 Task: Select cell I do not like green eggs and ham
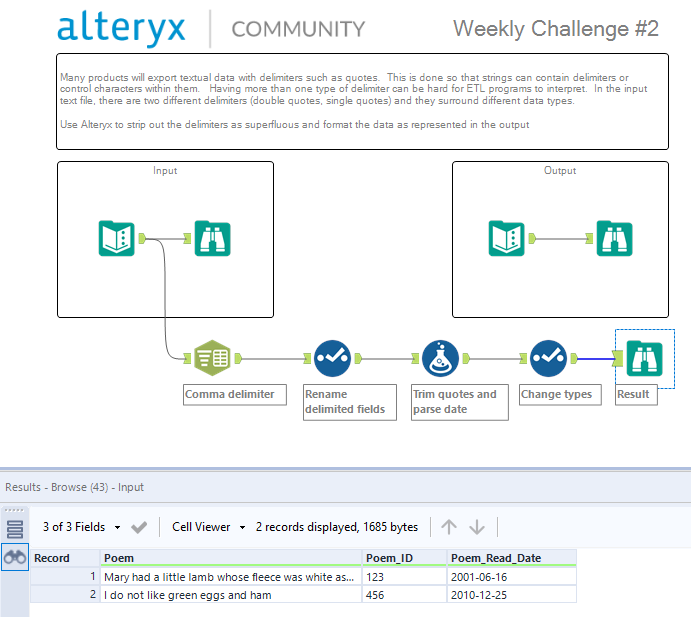[230, 595]
